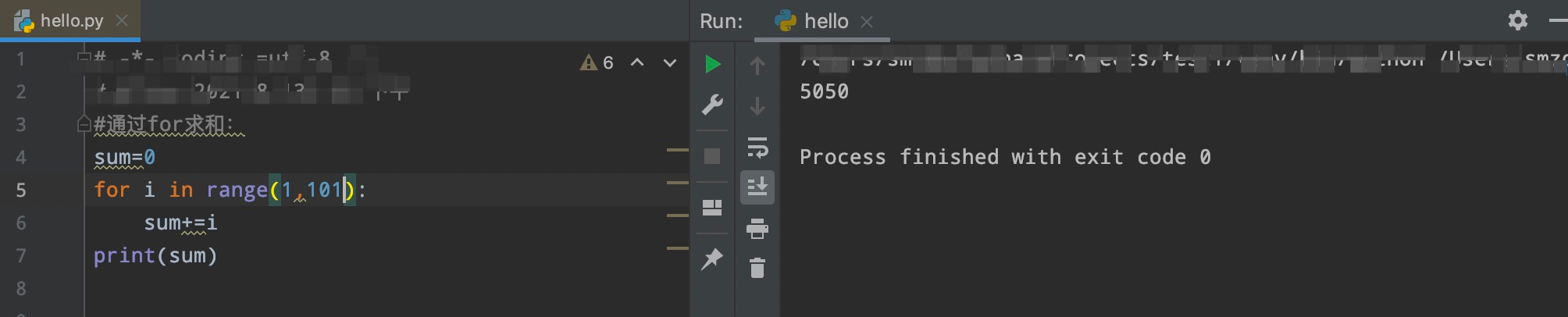Viewport: 1568px width, 317px height.
Task: Close the hello.py editor tab
Action: tap(122, 20)
